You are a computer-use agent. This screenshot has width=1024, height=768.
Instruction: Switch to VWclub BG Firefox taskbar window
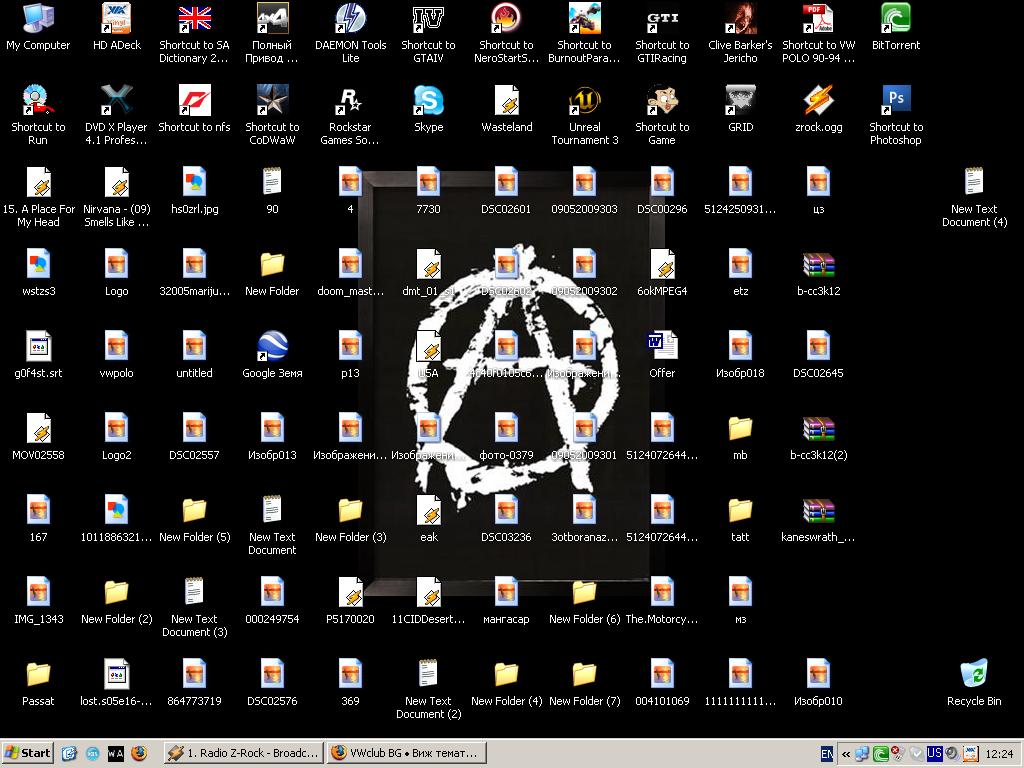[x=405, y=753]
